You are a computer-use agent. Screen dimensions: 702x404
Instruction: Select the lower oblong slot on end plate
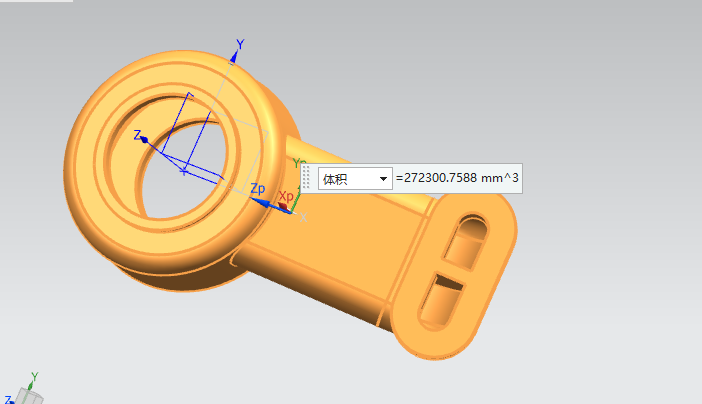tap(441, 298)
